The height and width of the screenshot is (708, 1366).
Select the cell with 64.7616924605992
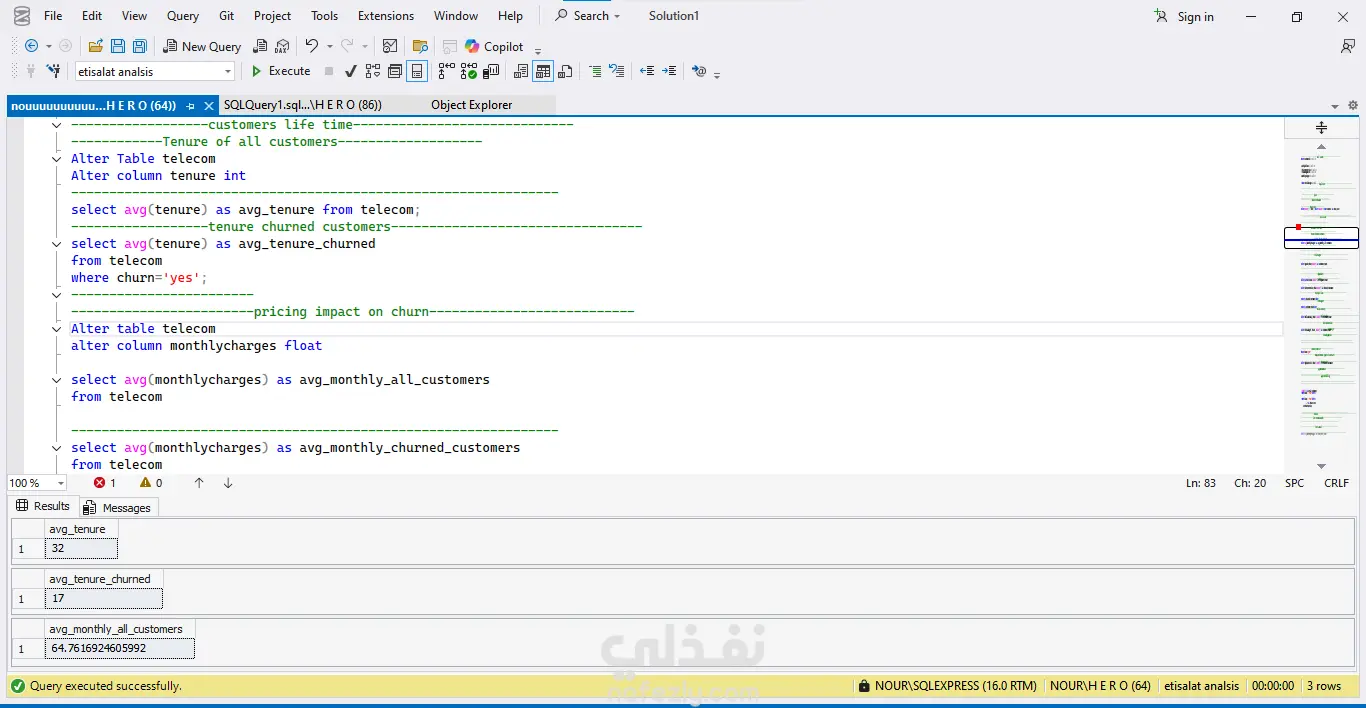(x=119, y=648)
